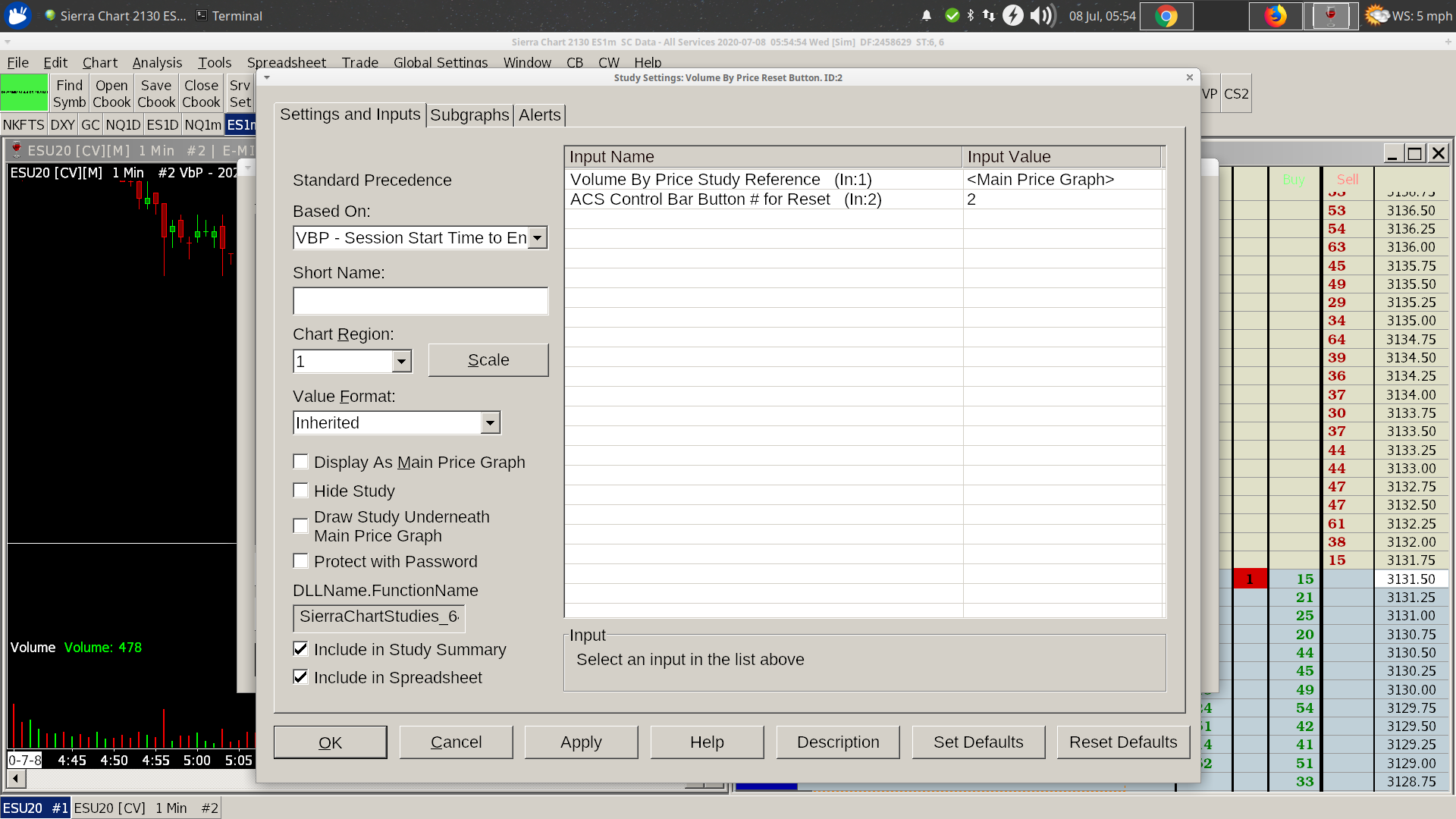
Task: Click the Short Name input field
Action: click(420, 301)
